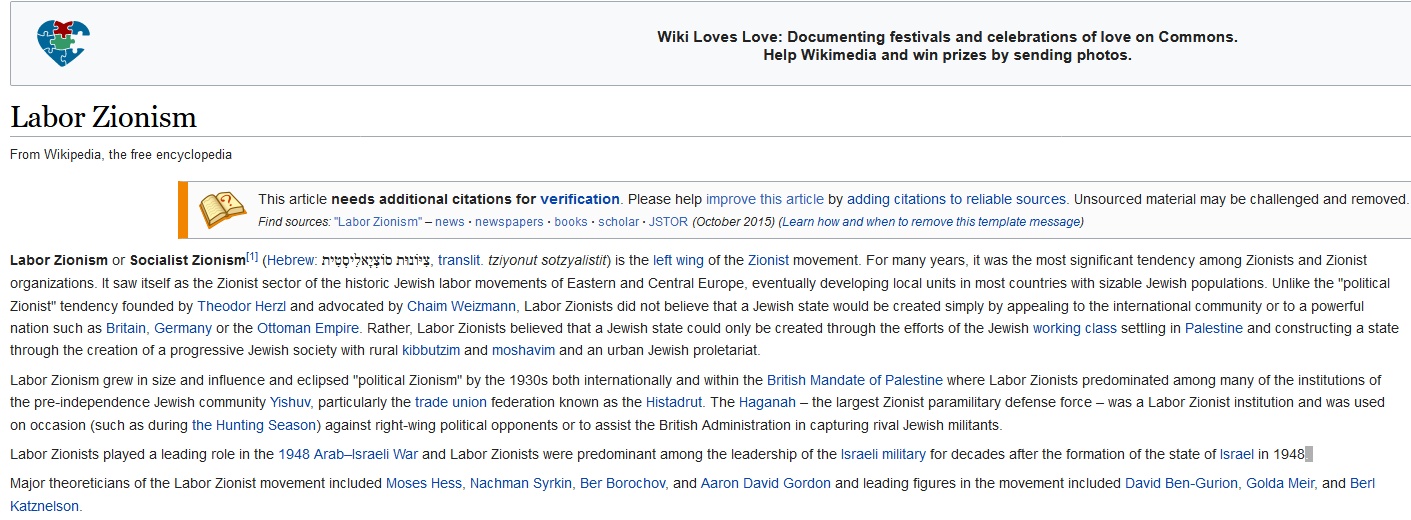Open the Hunting Season link

tap(254, 425)
